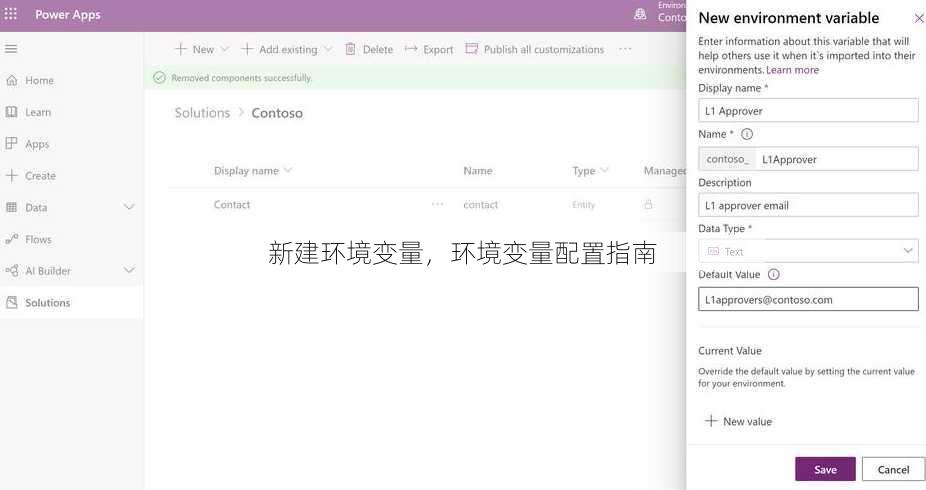Screen dimensions: 926x490
Task: Open the app launcher waffle icon
Action: coord(11,14)
